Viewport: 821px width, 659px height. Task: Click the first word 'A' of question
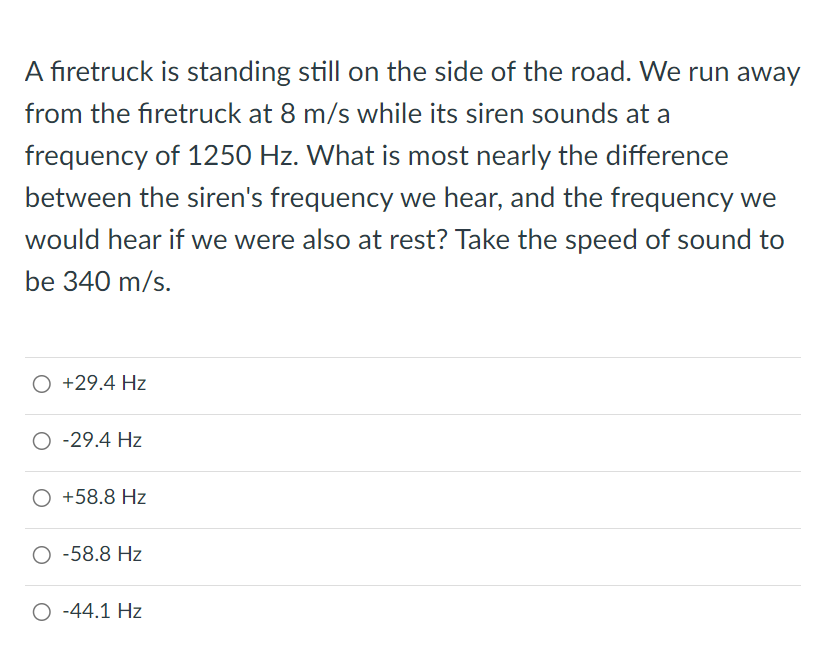(33, 72)
